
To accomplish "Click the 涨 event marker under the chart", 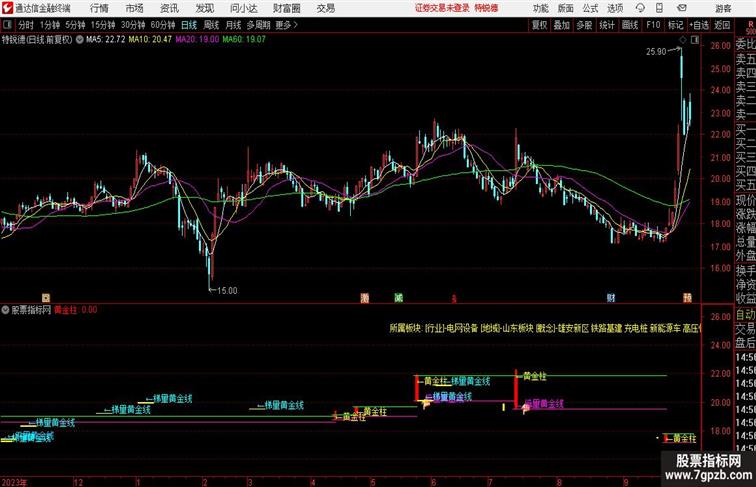I will [x=365, y=298].
